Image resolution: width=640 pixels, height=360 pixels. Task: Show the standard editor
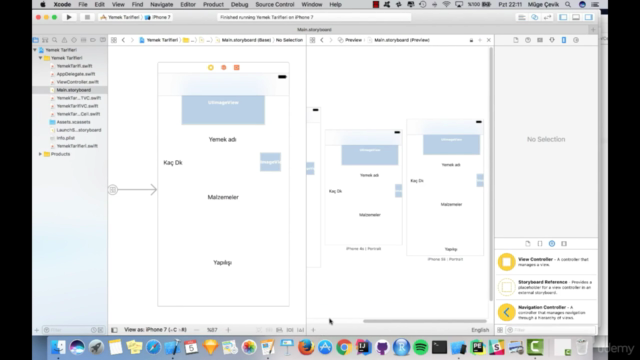(x=522, y=17)
